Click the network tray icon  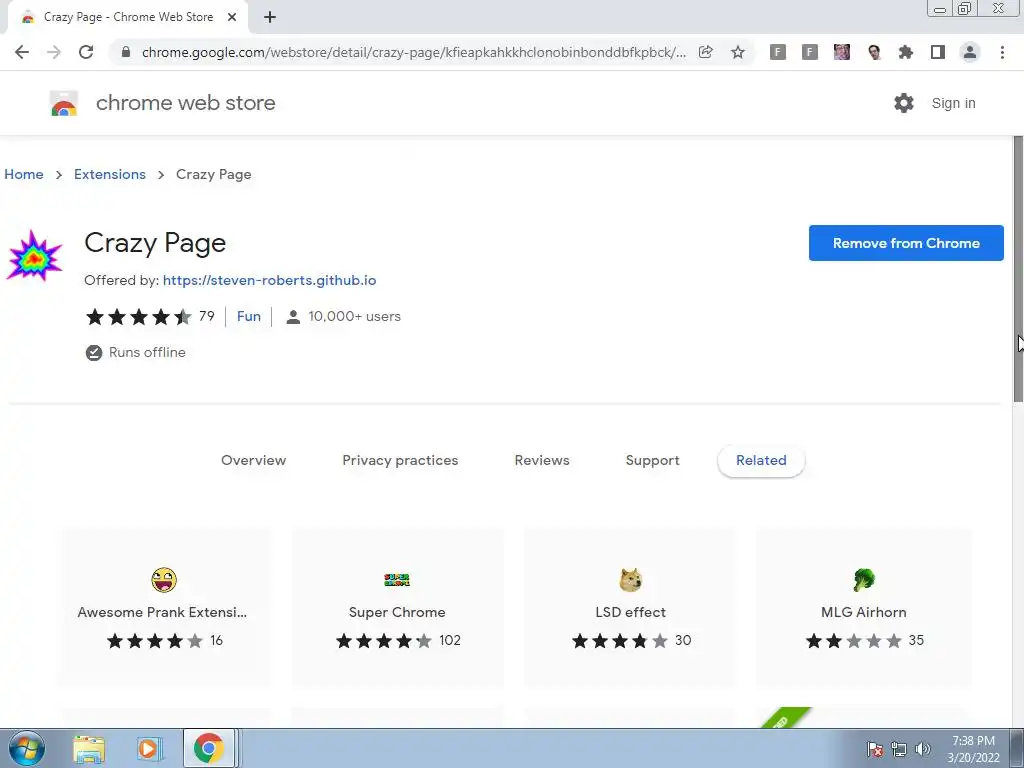coord(899,749)
